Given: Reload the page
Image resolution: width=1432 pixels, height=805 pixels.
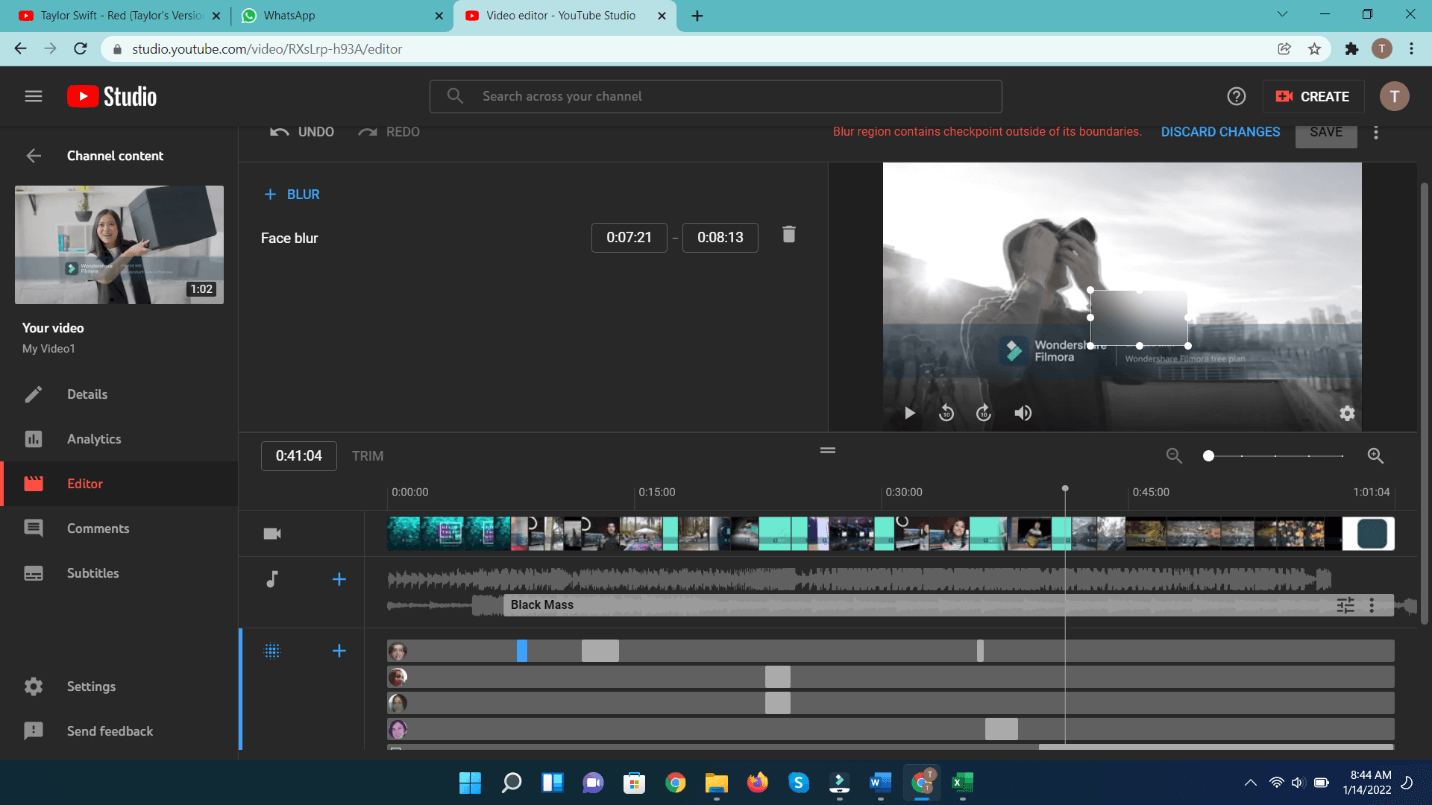Looking at the screenshot, I should pos(81,48).
